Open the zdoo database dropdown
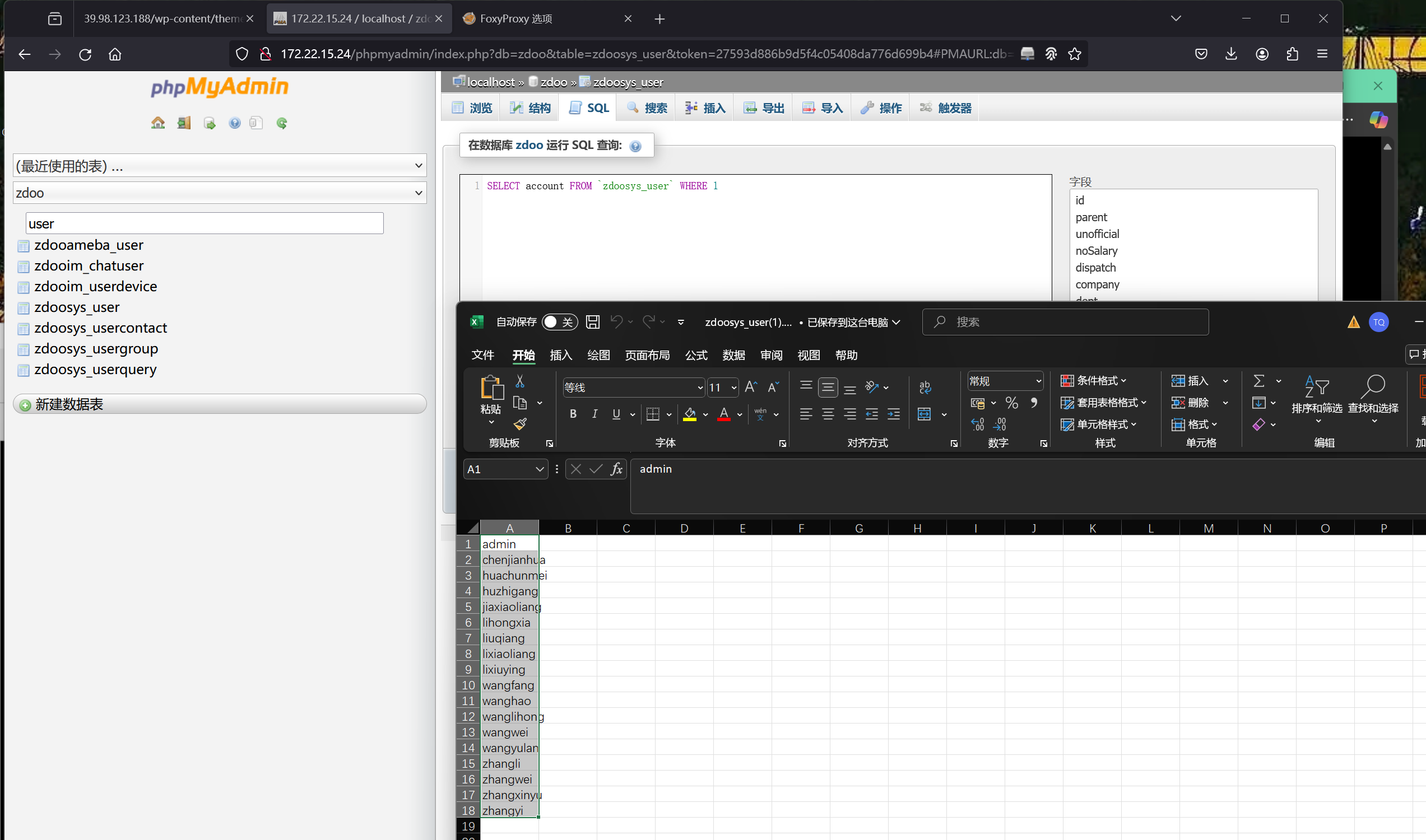The width and height of the screenshot is (1426, 840). pos(220,193)
